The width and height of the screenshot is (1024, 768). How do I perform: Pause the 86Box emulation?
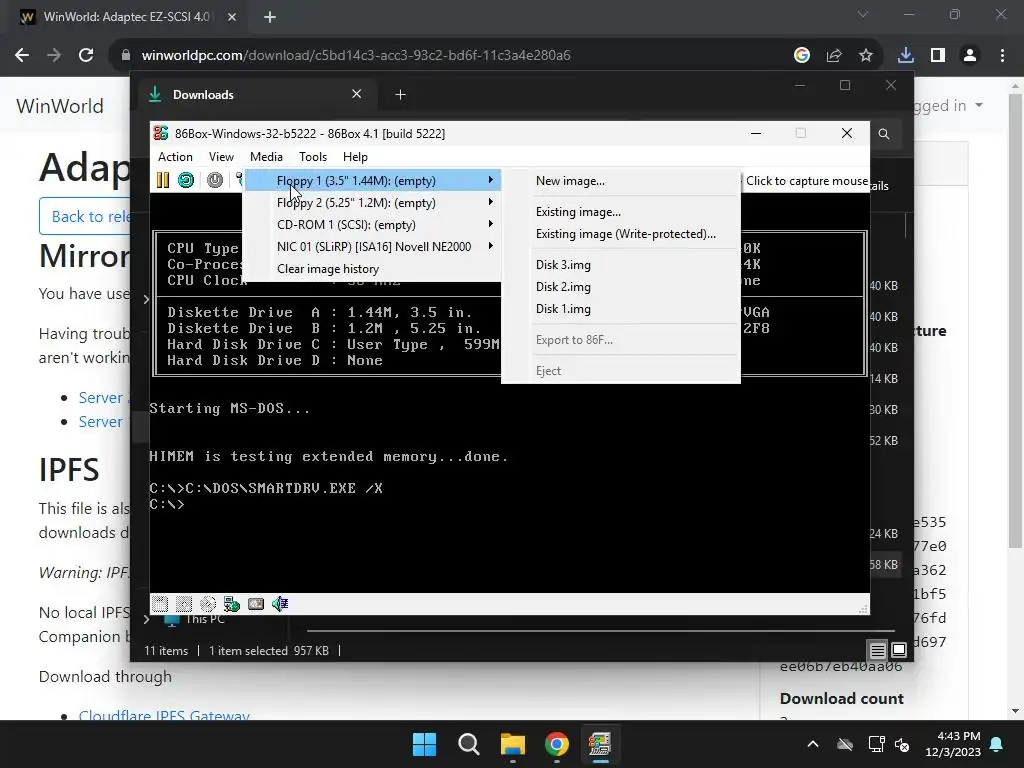click(163, 180)
